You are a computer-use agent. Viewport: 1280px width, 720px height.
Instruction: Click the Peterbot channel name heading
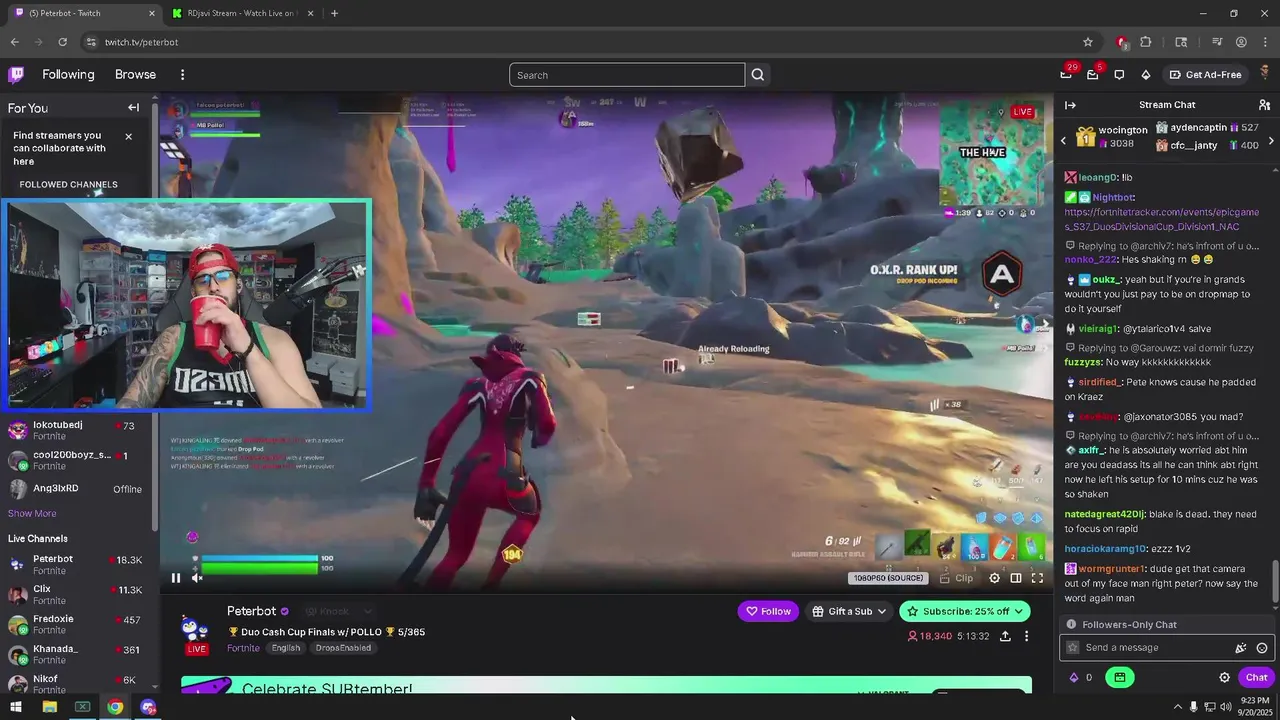[251, 611]
